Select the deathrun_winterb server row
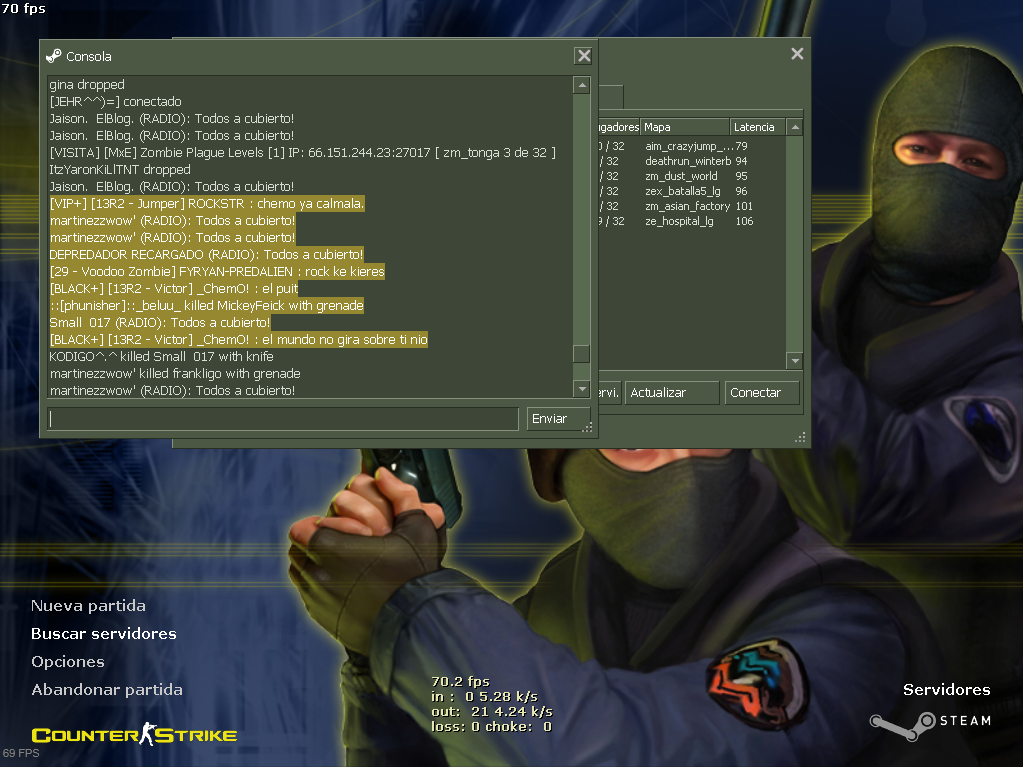Screen dimensions: 1025x767 692,161
